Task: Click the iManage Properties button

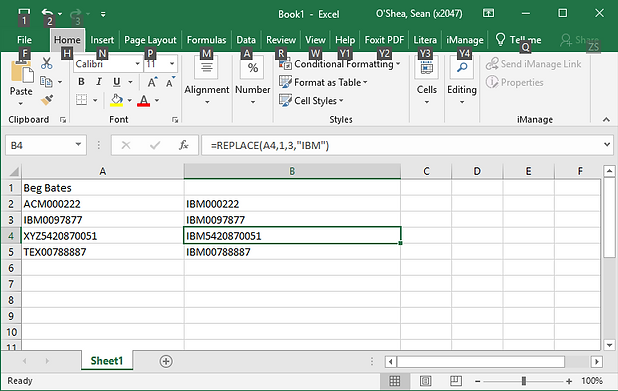Action: point(515,82)
